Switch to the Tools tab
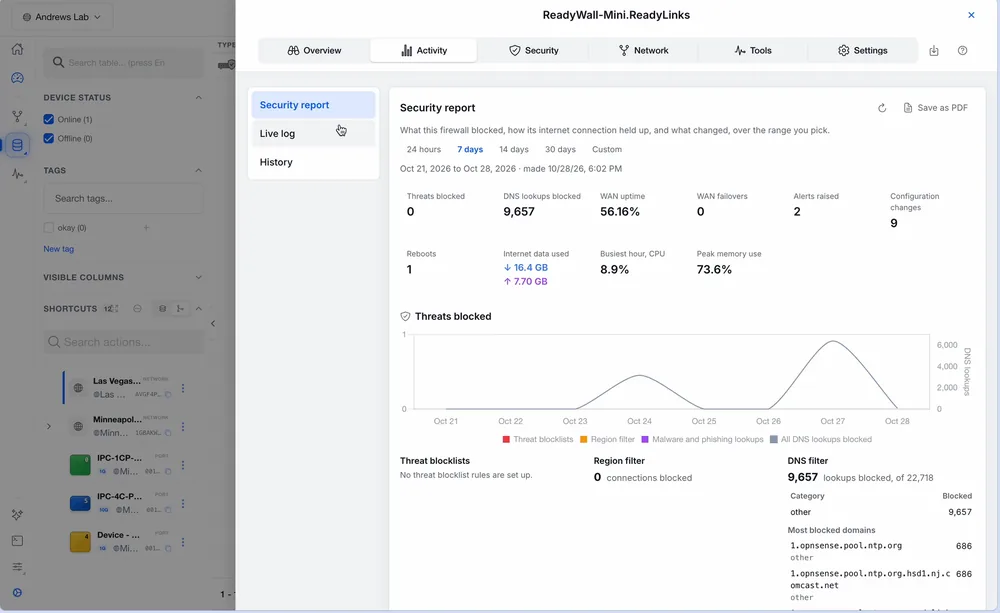Viewport: 1000px width, 613px height. click(x=753, y=50)
